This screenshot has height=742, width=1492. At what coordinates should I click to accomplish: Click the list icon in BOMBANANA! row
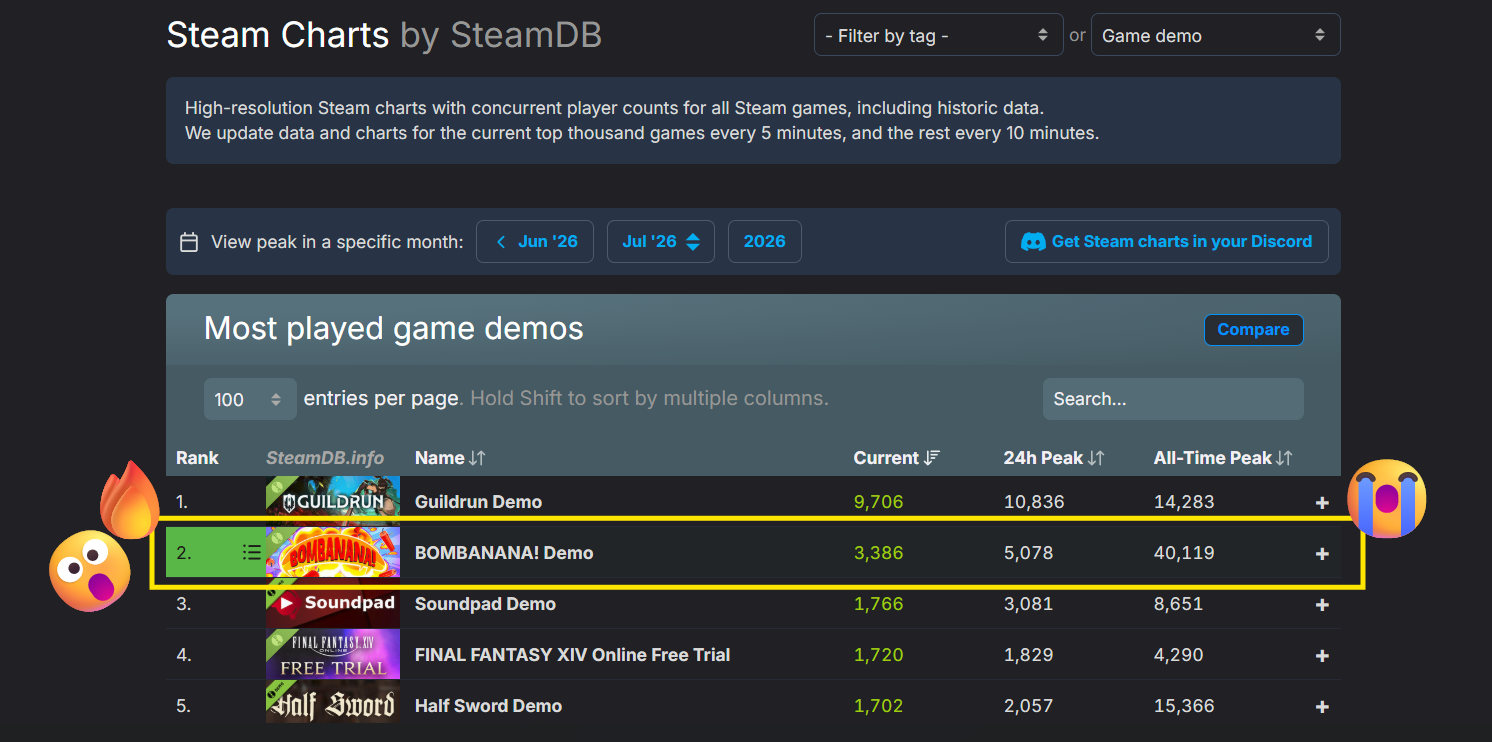coord(251,552)
